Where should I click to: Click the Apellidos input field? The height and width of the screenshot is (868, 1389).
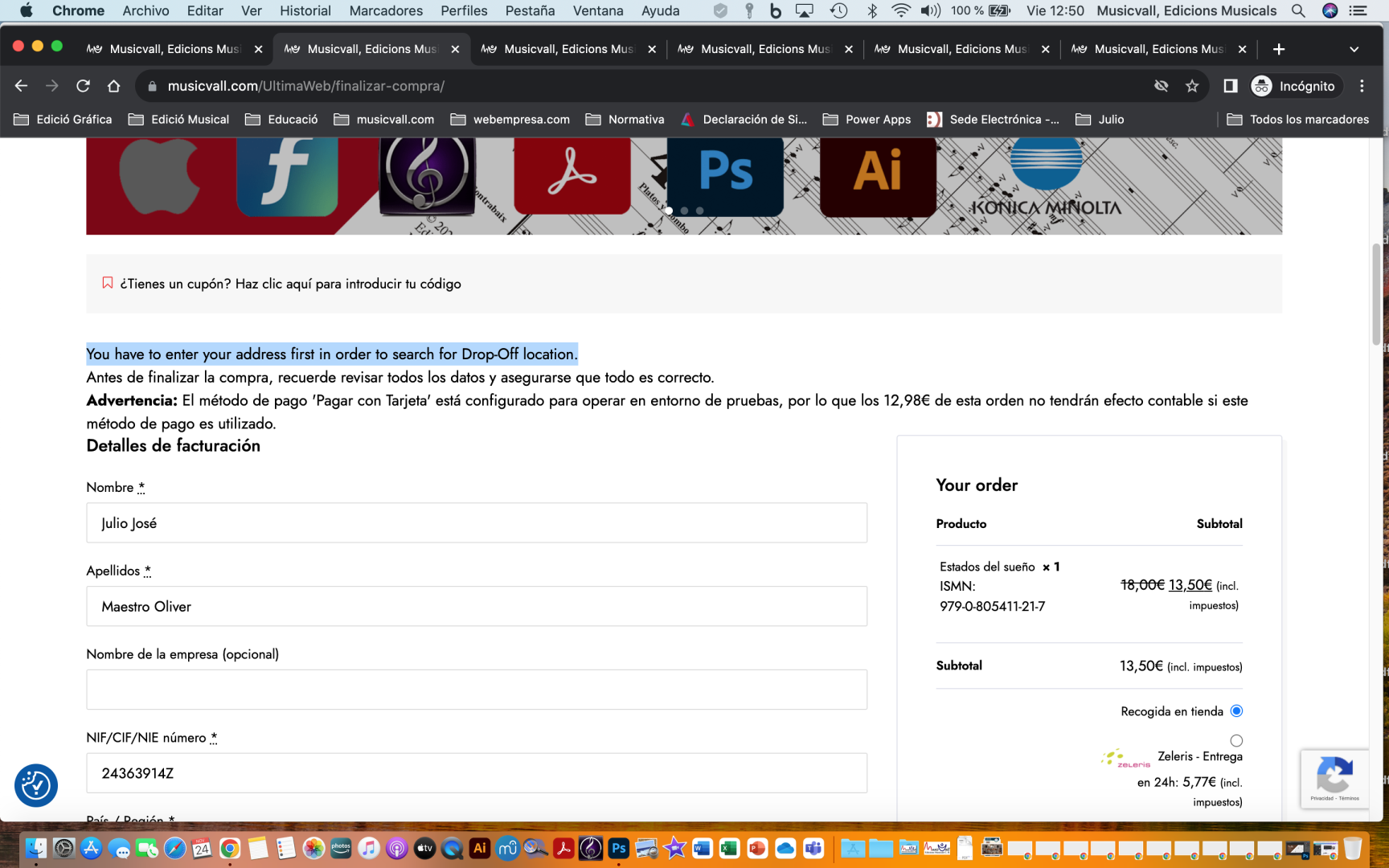click(x=477, y=607)
